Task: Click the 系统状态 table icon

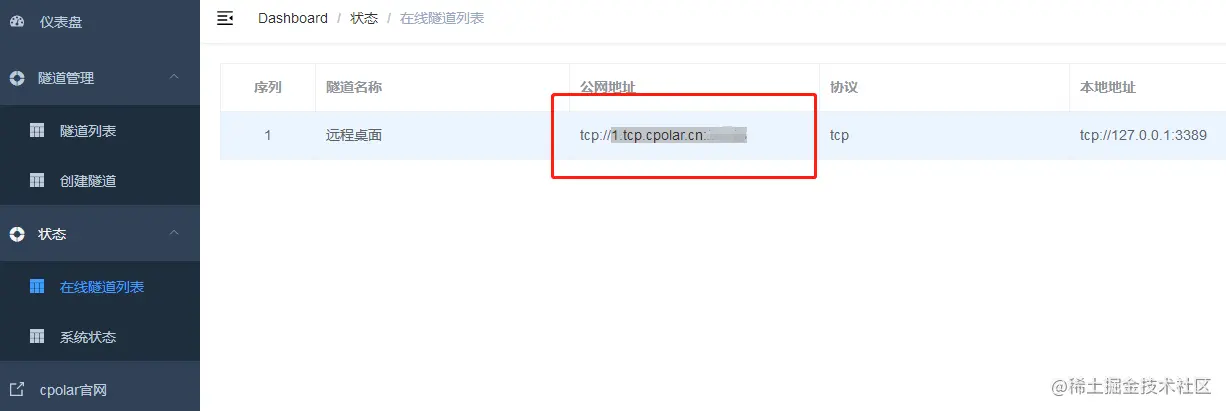Action: tap(37, 337)
